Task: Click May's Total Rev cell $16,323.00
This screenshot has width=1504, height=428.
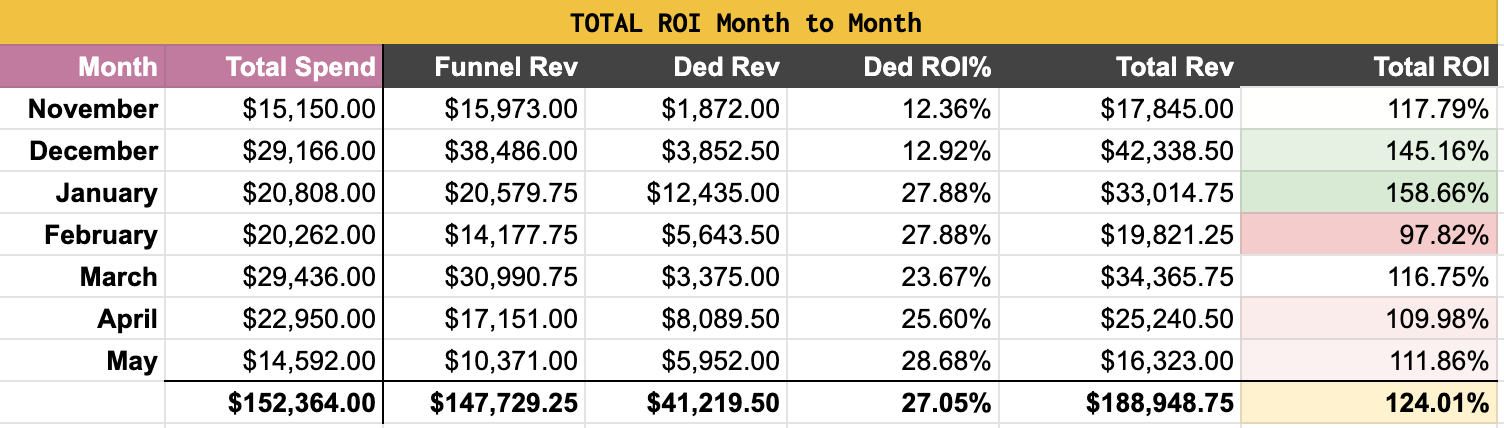Action: [1119, 360]
